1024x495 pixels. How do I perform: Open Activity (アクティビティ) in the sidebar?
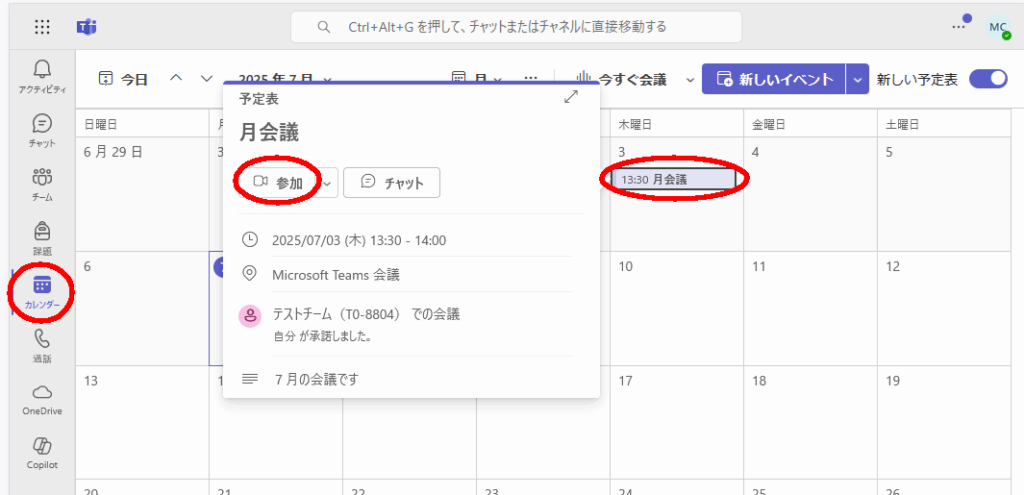[x=42, y=76]
